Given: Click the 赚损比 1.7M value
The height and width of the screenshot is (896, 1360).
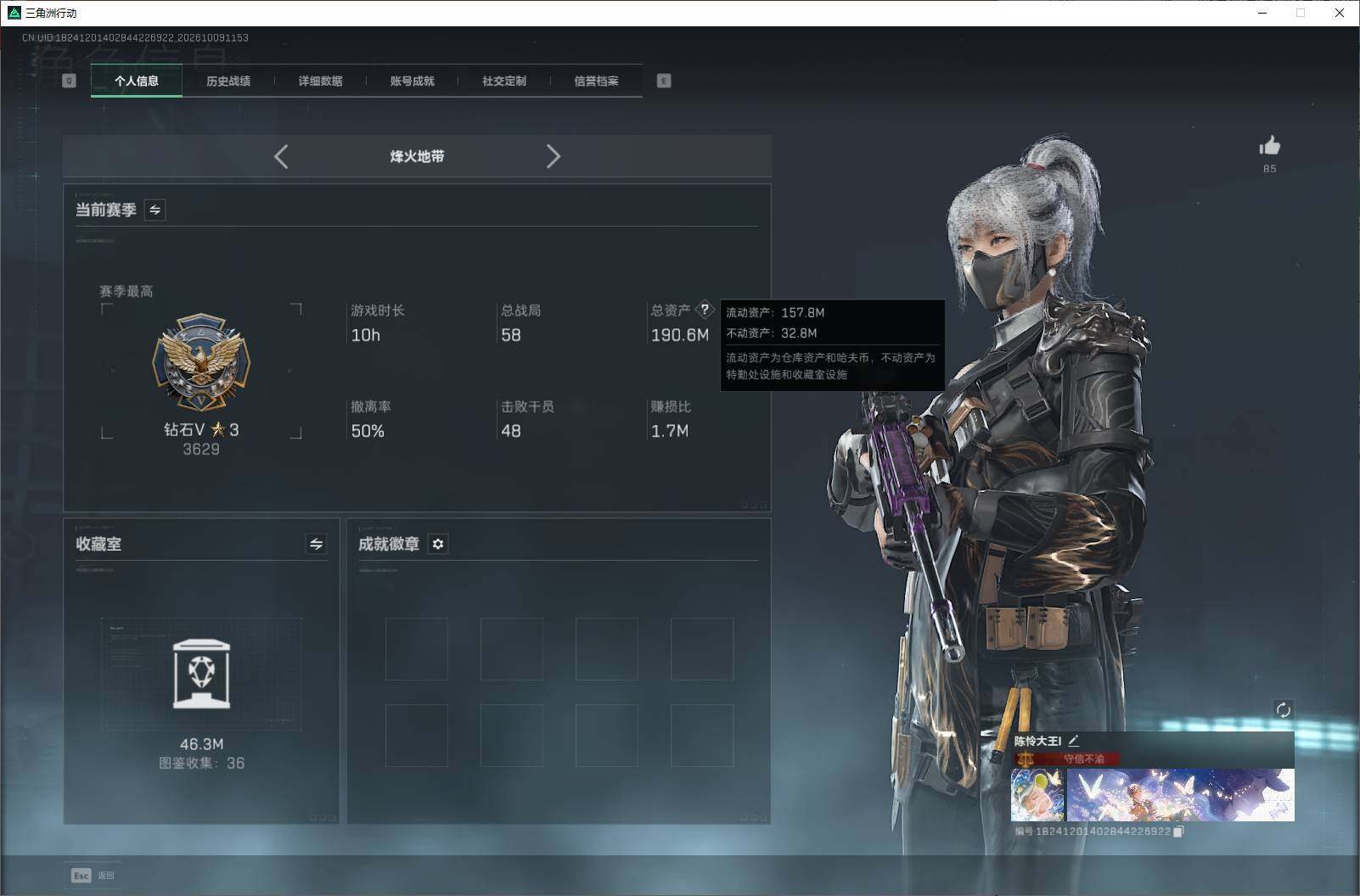Looking at the screenshot, I should point(670,431).
